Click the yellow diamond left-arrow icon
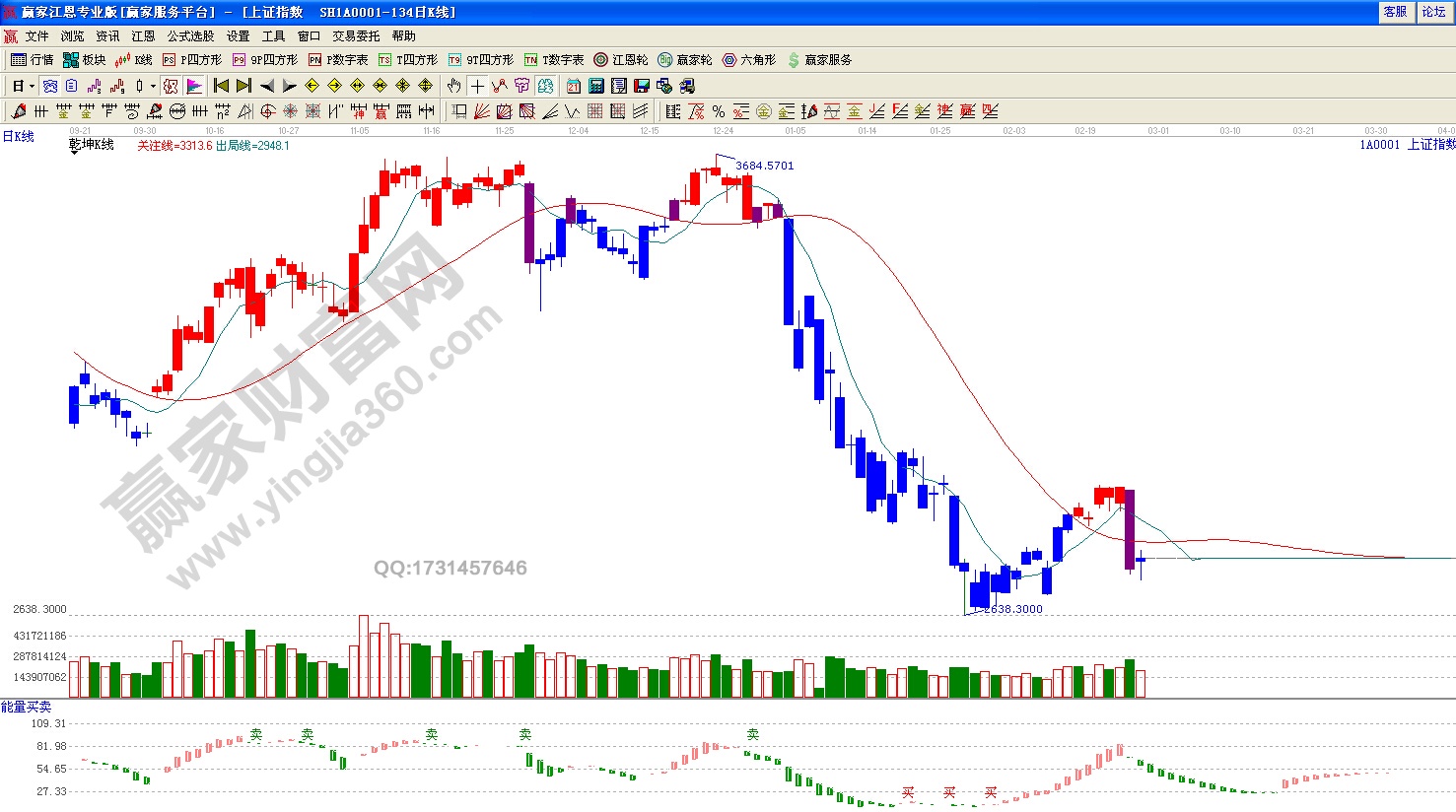The image size is (1456, 812). coord(312,86)
